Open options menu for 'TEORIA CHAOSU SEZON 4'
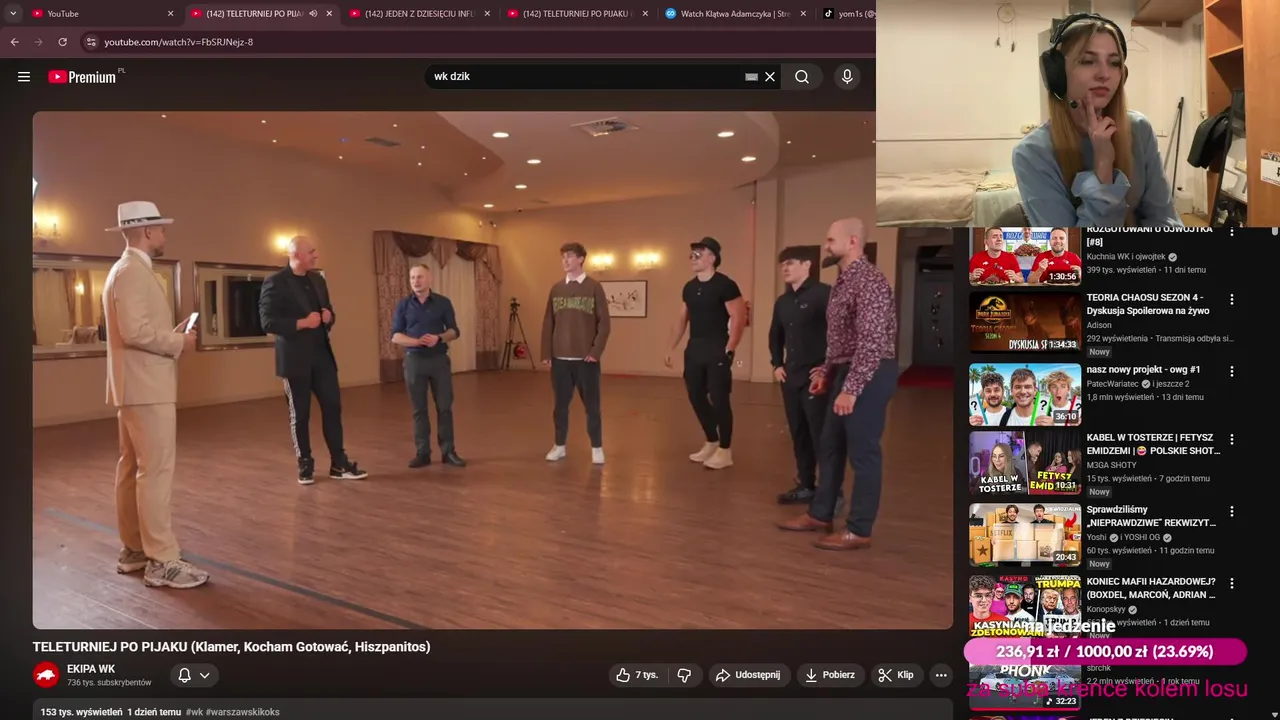Viewport: 1280px width, 720px height. pyautogui.click(x=1232, y=299)
